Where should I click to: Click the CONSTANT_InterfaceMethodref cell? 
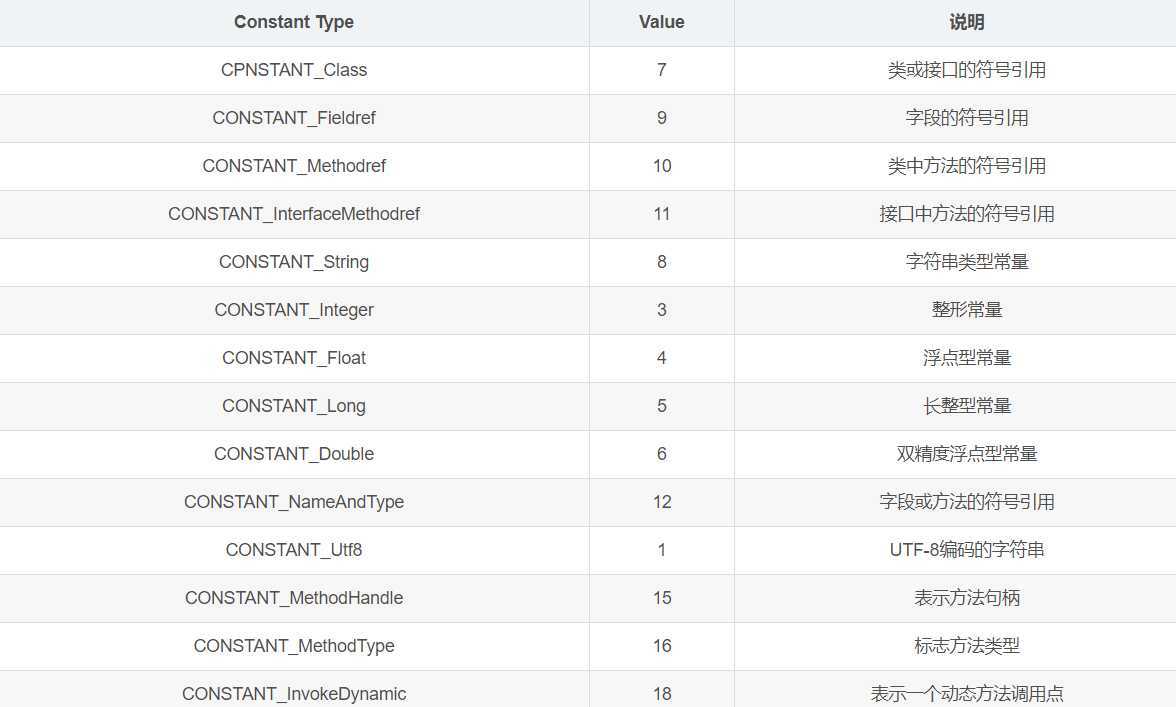[294, 214]
